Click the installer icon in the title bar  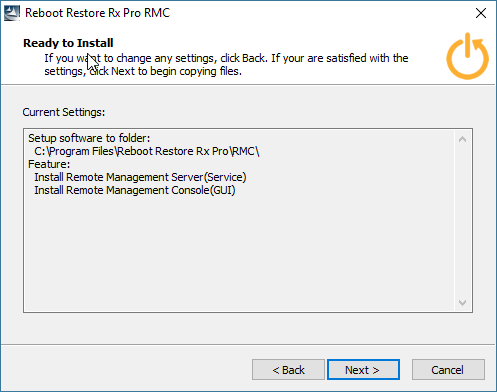pyautogui.click(x=12, y=13)
